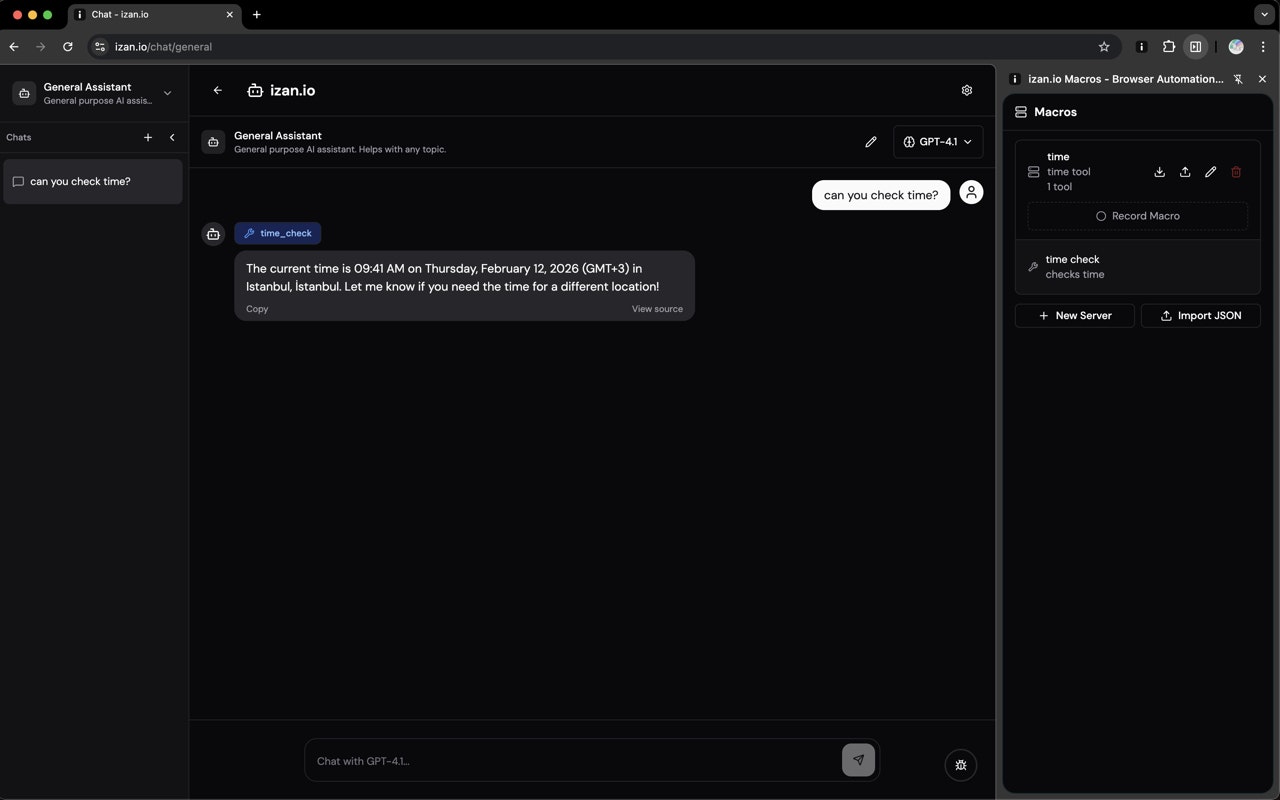Viewport: 1280px width, 800px height.
Task: Import JSON into Macros
Action: coord(1201,316)
